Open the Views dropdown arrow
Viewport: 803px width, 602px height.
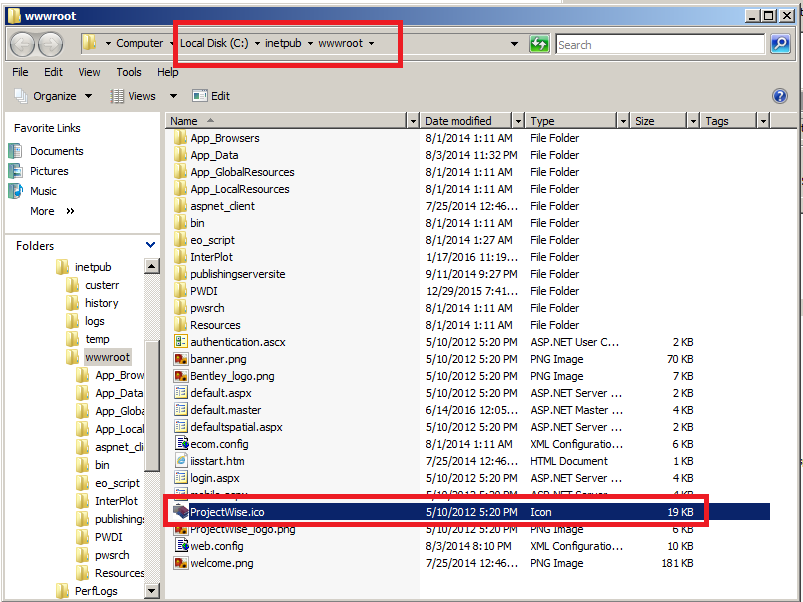173,96
